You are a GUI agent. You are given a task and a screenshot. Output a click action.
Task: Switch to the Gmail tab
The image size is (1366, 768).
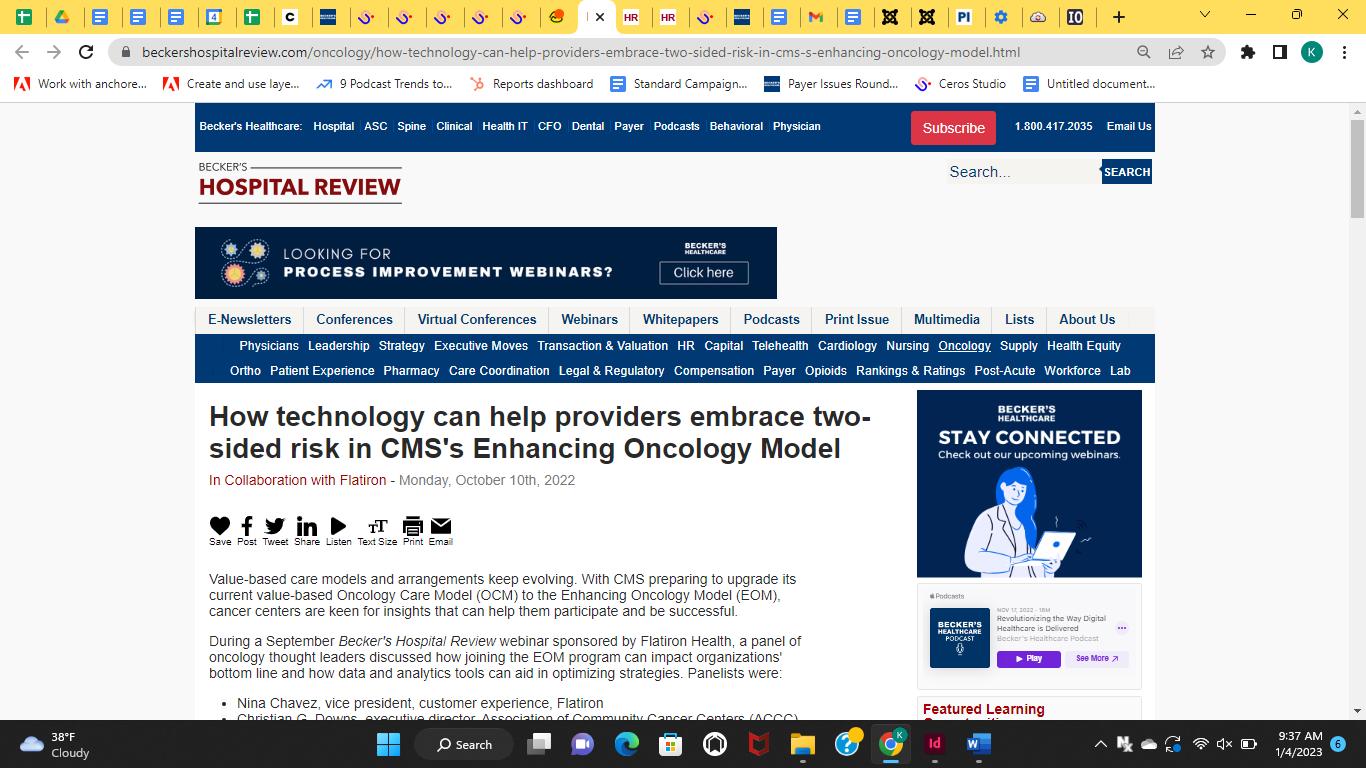(816, 17)
